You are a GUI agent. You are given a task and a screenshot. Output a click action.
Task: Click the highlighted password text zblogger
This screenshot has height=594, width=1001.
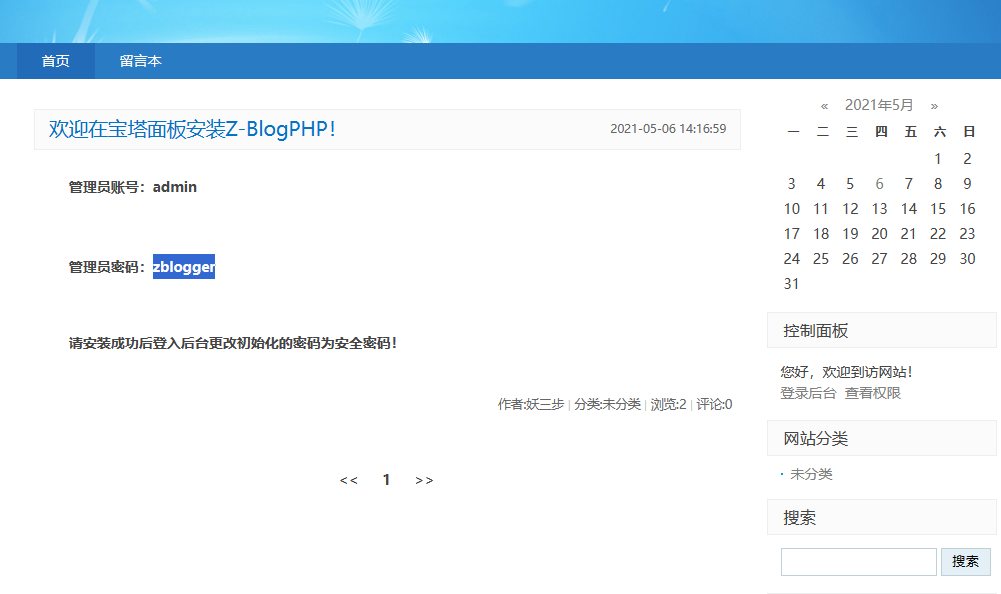coord(184,267)
